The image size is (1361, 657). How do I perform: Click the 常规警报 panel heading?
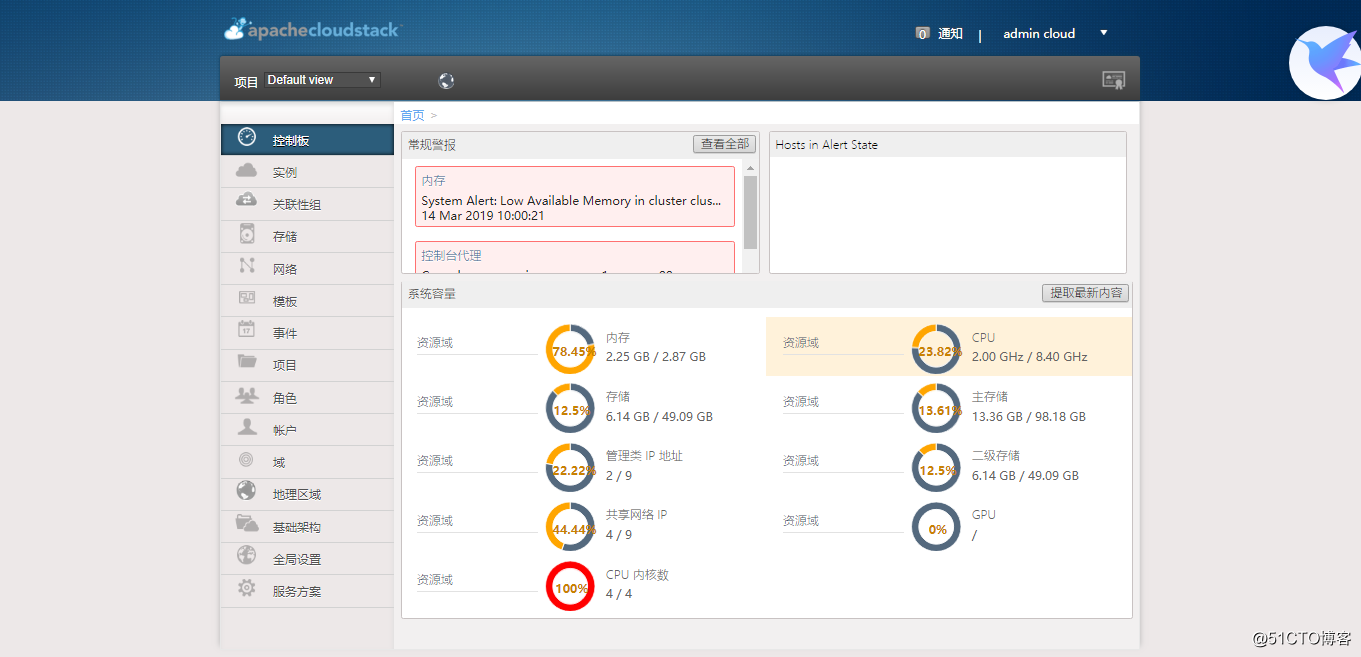tap(432, 145)
